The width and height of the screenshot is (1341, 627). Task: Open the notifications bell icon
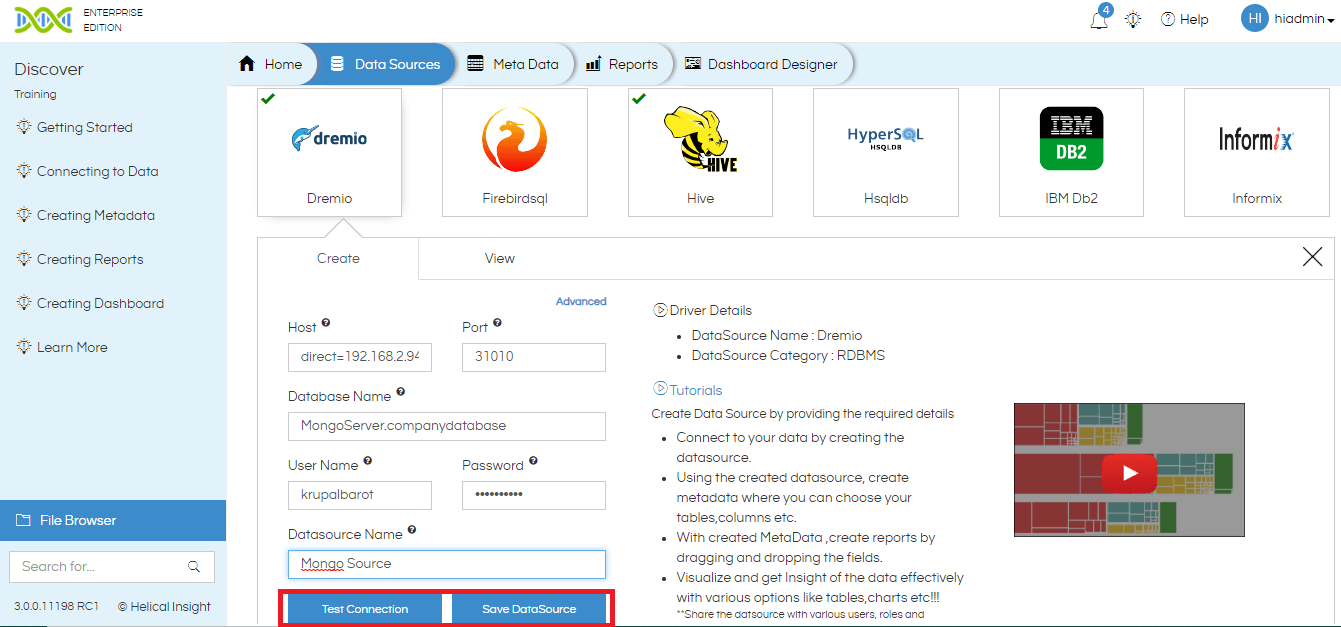(1099, 20)
